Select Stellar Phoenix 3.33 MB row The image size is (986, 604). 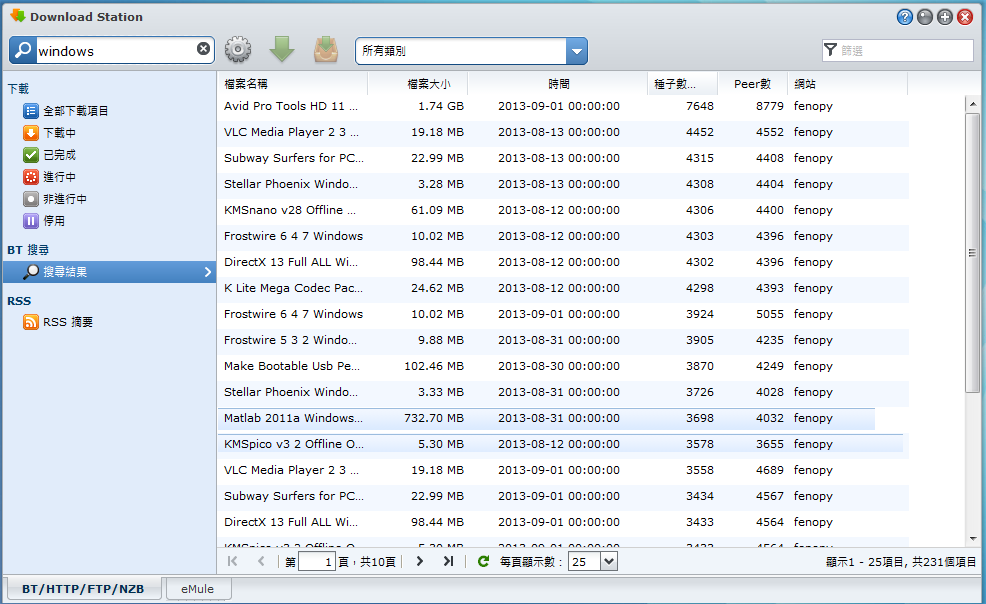click(x=563, y=393)
